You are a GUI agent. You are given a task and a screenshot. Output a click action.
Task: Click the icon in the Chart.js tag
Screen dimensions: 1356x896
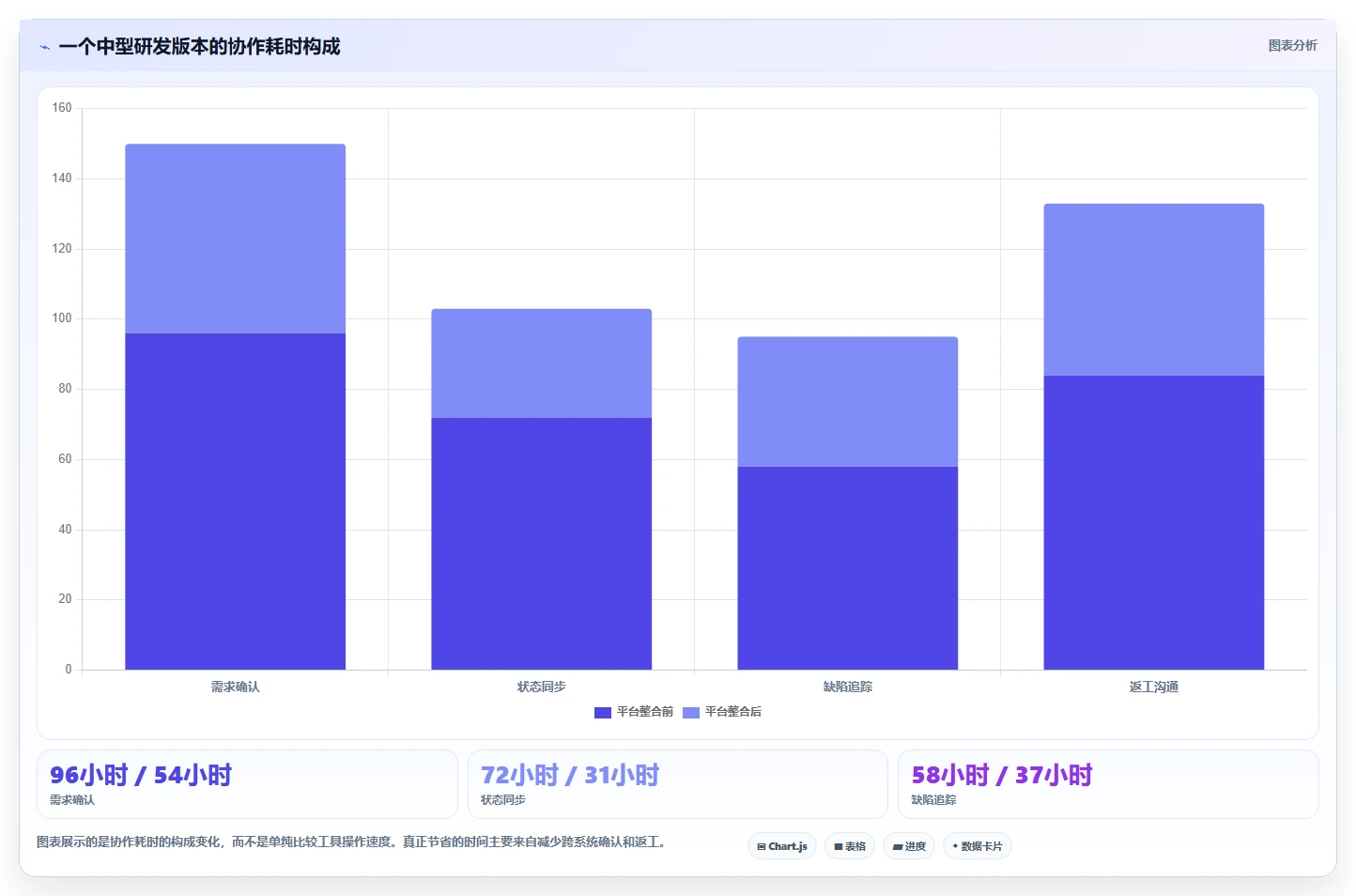click(x=761, y=847)
